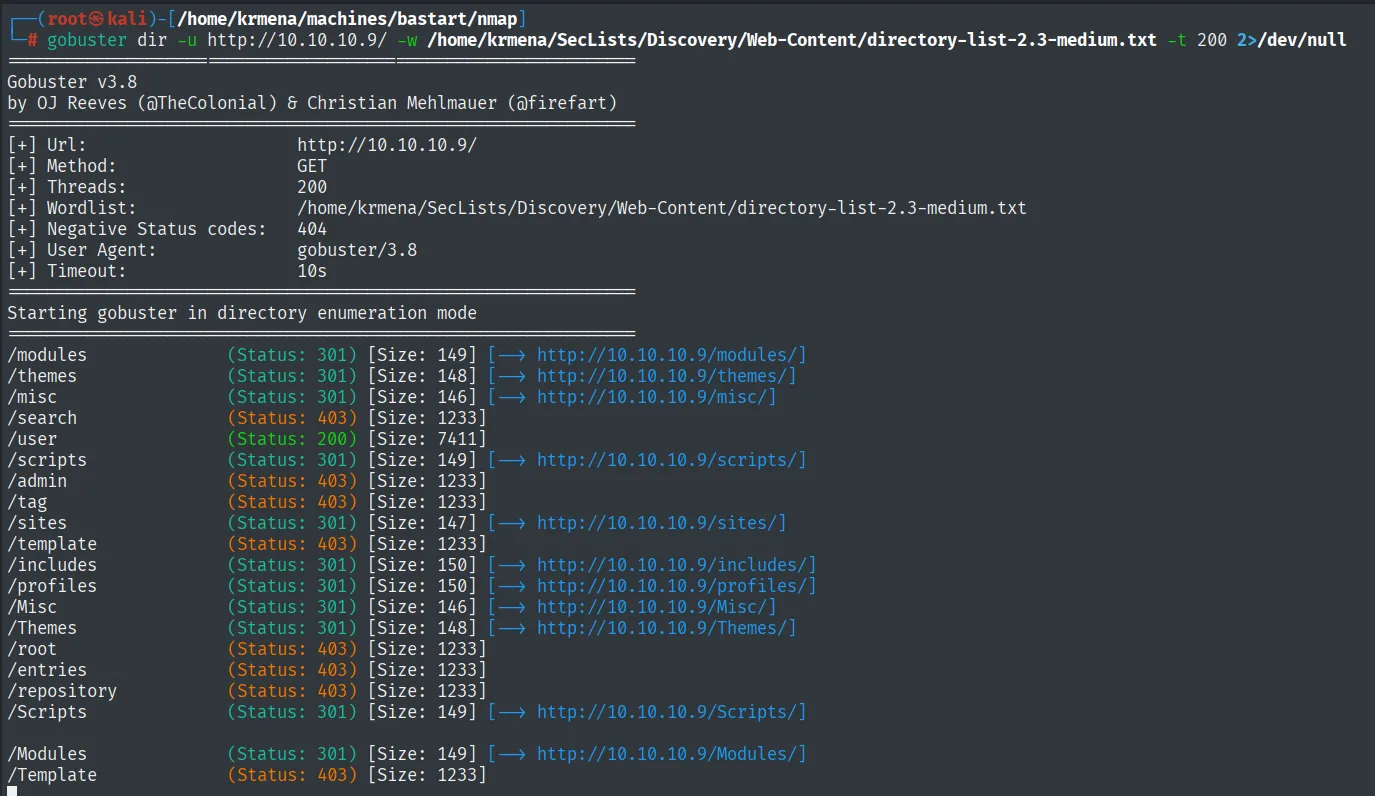
Task: Click the Status: 301 on the /sites row
Action: [x=292, y=523]
